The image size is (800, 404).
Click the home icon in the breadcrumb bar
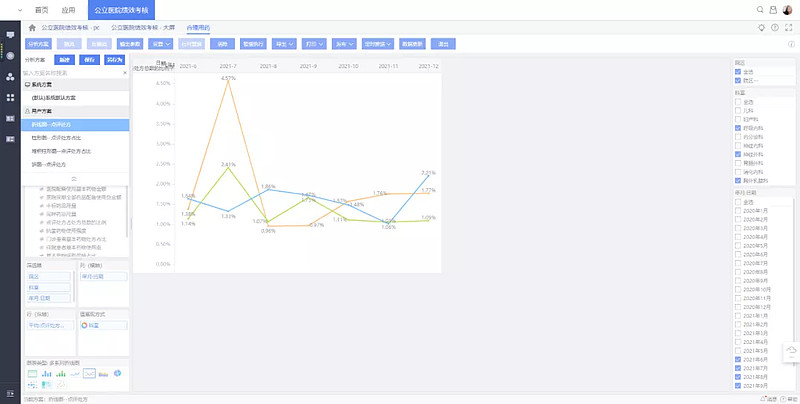point(32,28)
